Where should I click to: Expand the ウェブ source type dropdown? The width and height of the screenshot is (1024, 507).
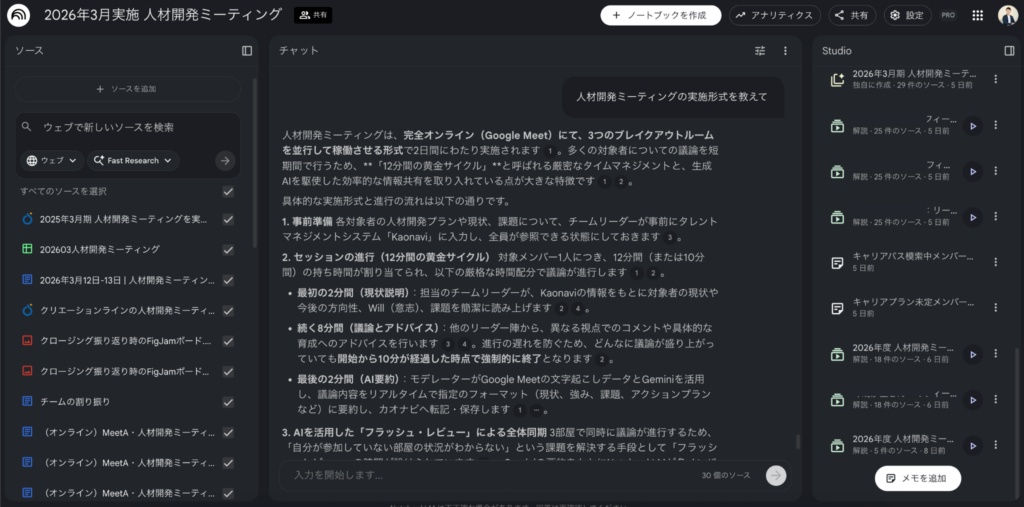point(51,160)
